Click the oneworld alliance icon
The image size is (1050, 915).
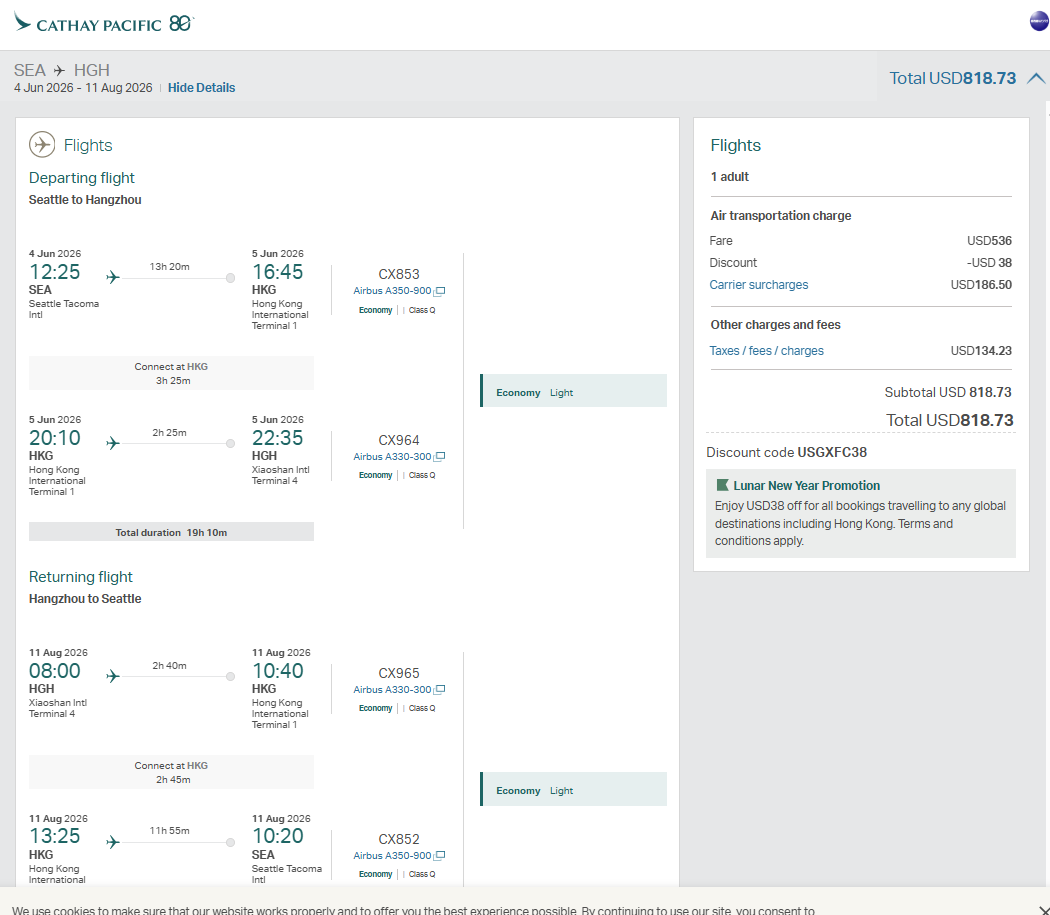pos(1039,21)
